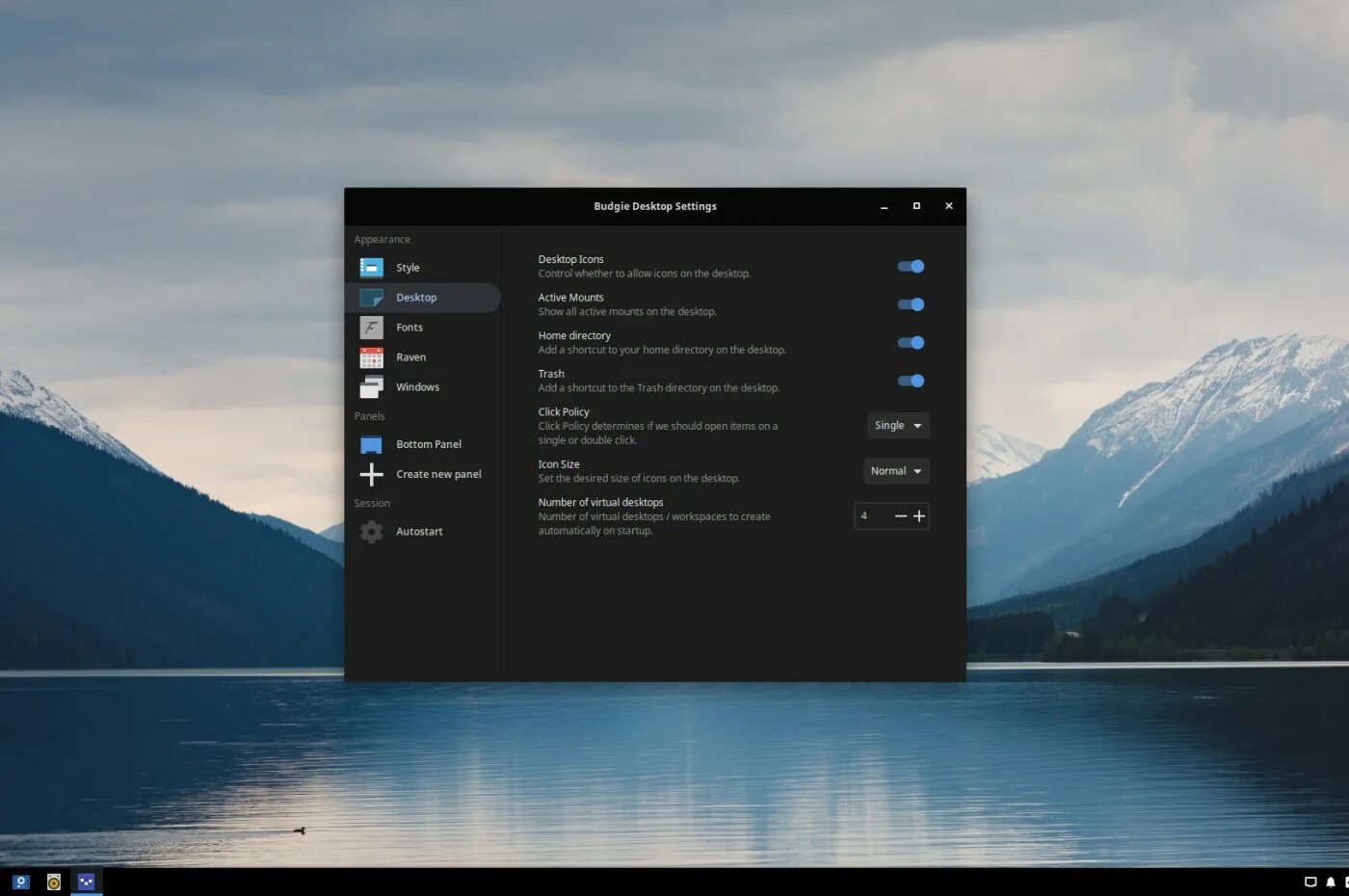
Task: Open the Click Policy dropdown showing Single
Action: click(898, 426)
